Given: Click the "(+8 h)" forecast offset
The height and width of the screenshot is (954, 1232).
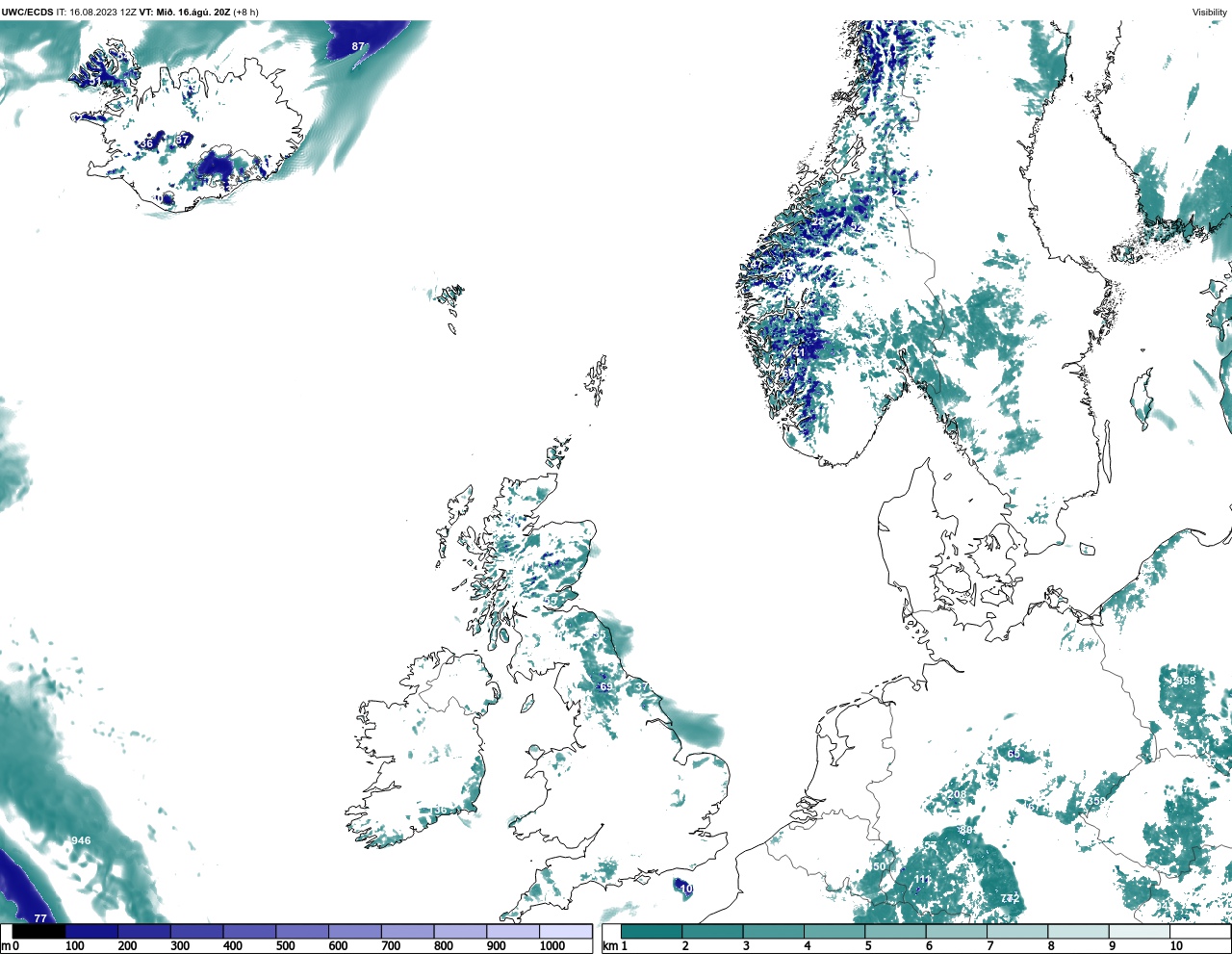Looking at the screenshot, I should [x=245, y=12].
